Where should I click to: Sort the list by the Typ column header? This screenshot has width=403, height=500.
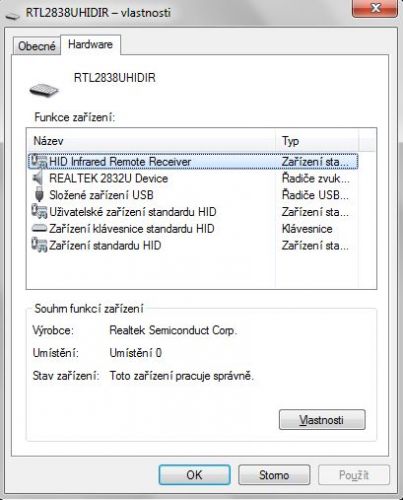[x=317, y=141]
